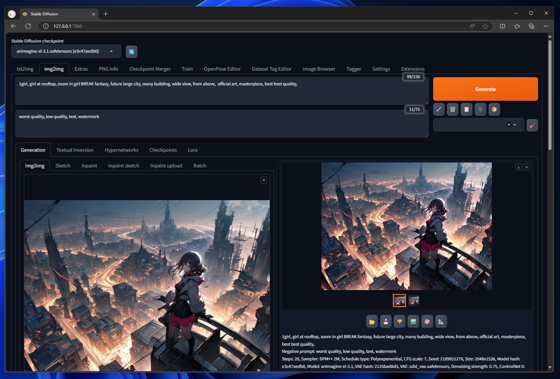
Task: Select the Lora tab
Action: pyautogui.click(x=192, y=150)
